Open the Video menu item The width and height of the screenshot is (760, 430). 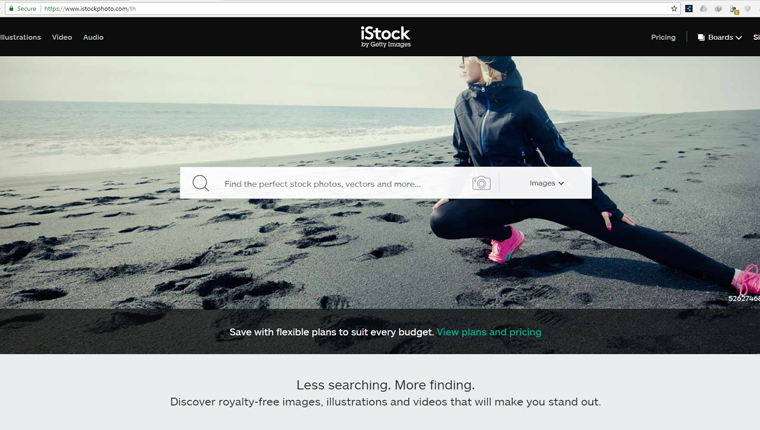click(62, 37)
